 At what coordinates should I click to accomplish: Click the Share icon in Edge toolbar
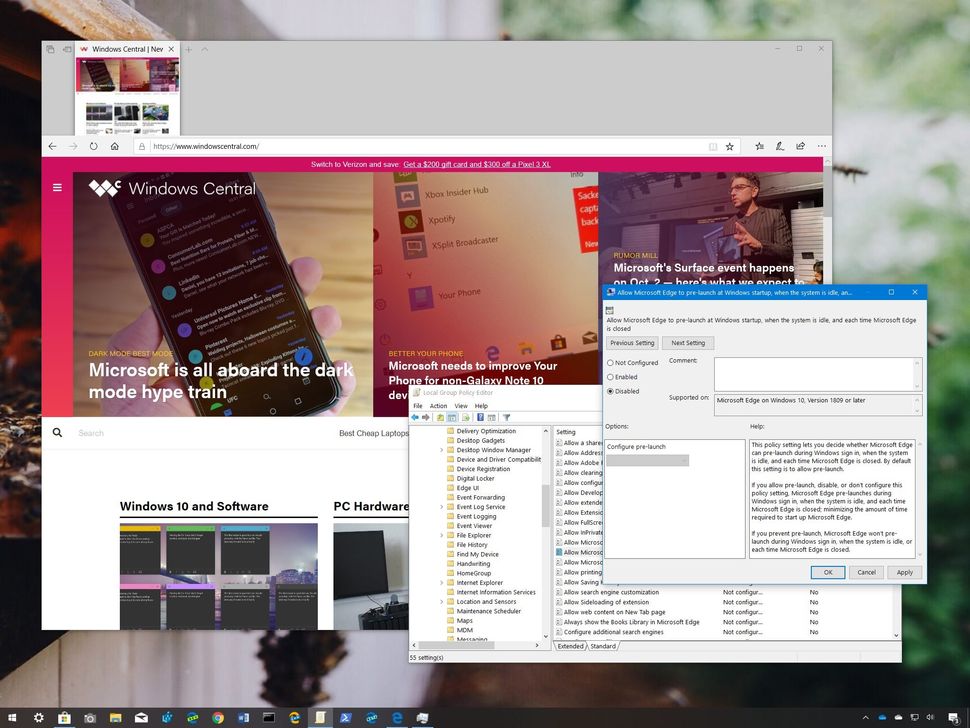(800, 146)
